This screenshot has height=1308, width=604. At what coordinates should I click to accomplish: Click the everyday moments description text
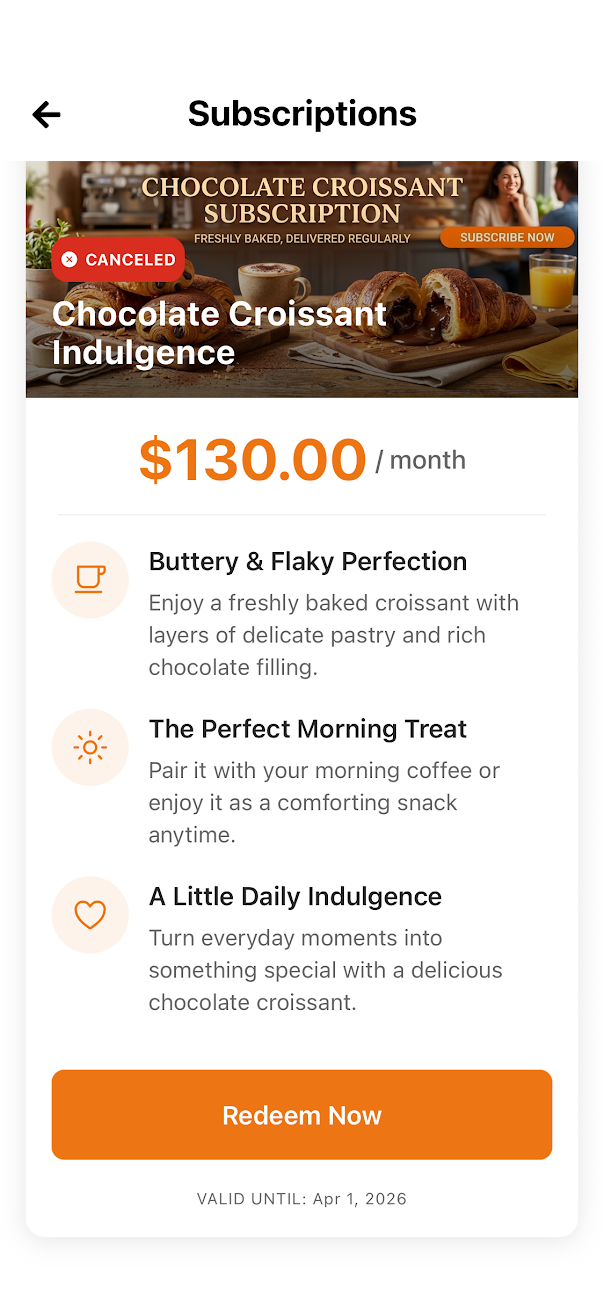coord(326,970)
